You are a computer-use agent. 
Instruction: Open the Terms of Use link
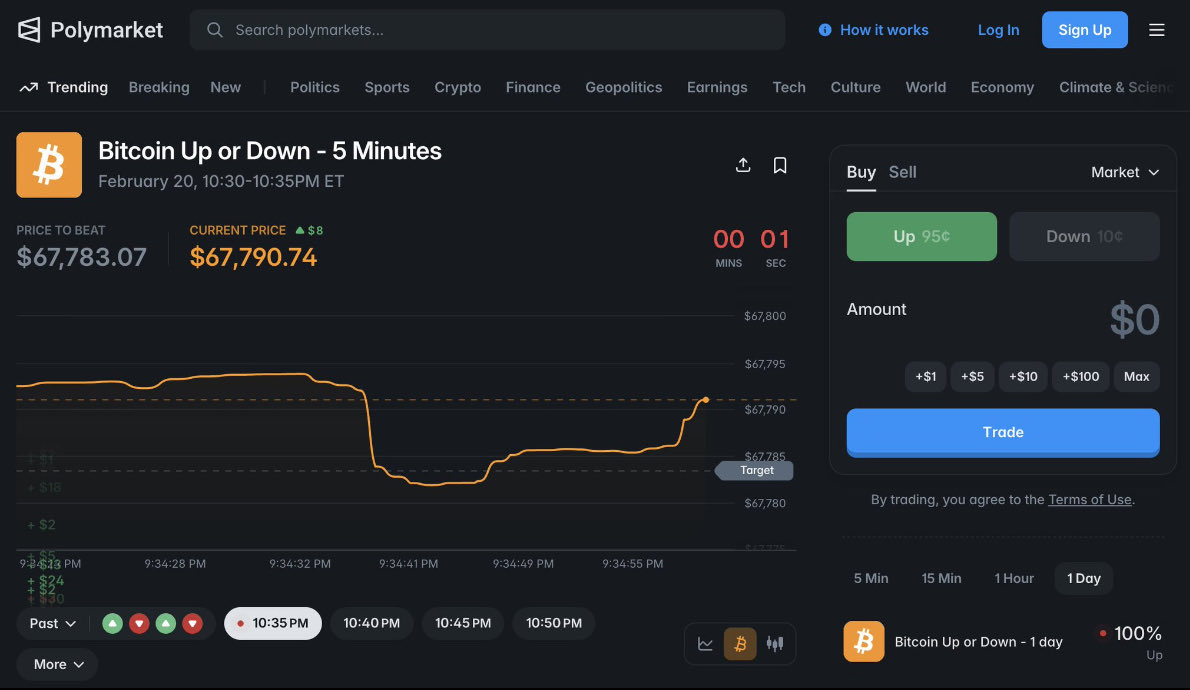coord(1090,499)
